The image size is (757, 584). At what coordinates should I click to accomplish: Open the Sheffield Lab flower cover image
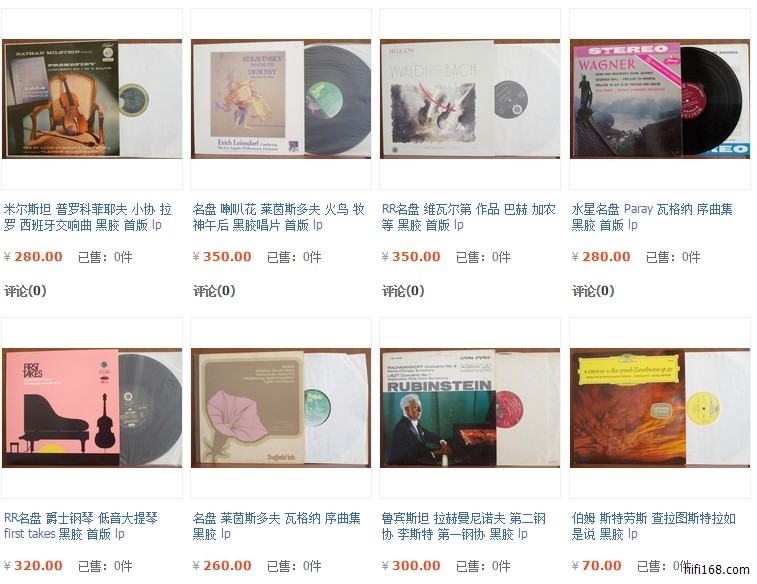tap(281, 408)
